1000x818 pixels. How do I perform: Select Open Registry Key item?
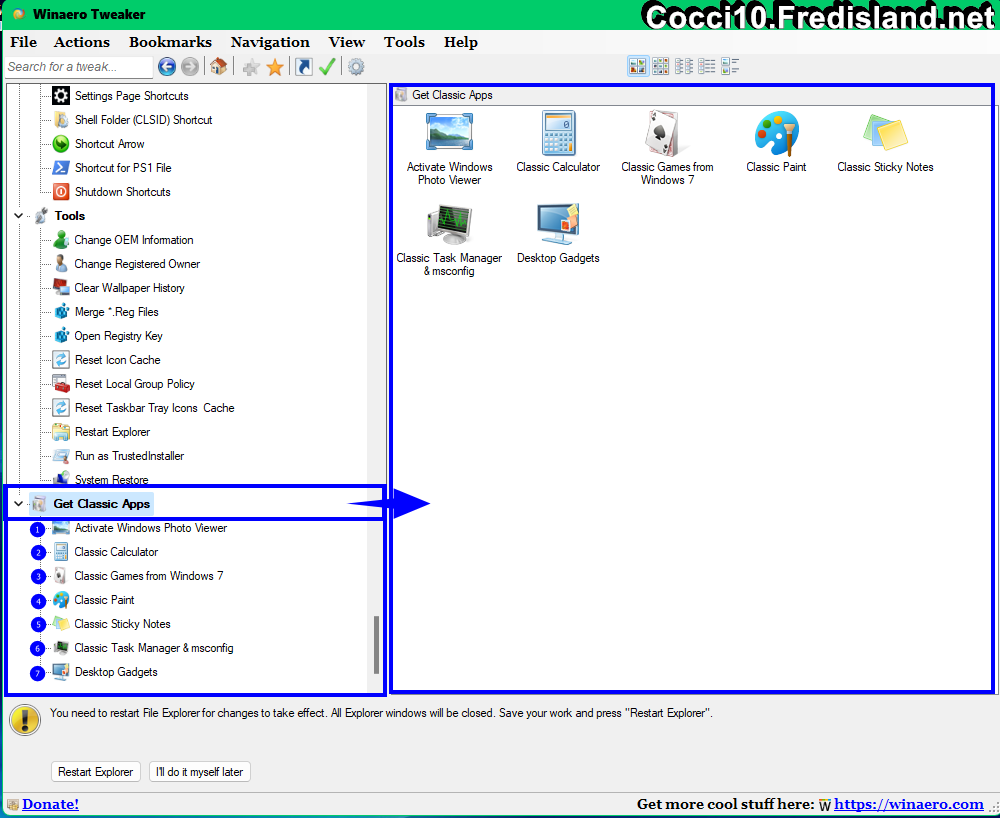(119, 336)
